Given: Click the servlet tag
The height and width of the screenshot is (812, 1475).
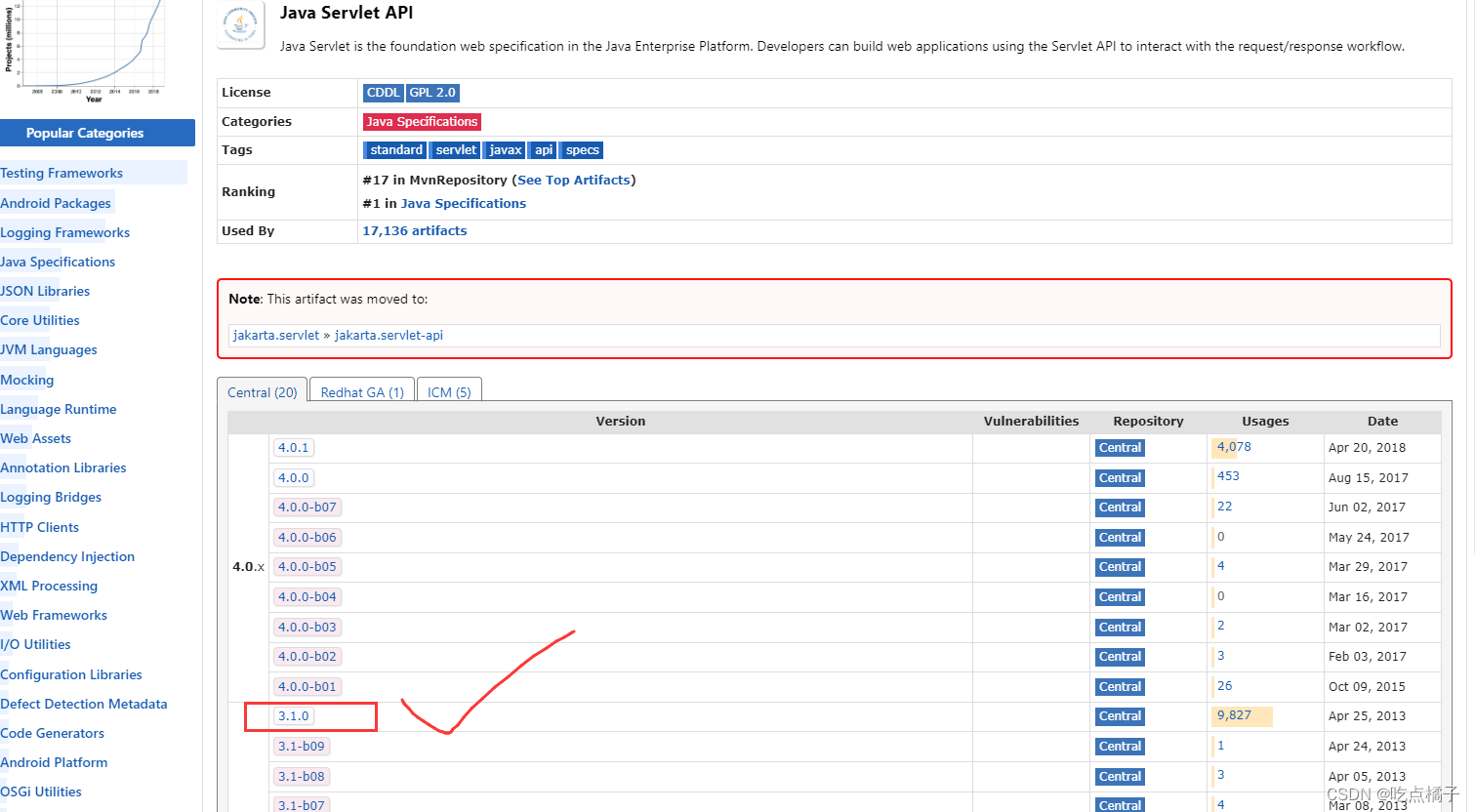Looking at the screenshot, I should (x=456, y=150).
